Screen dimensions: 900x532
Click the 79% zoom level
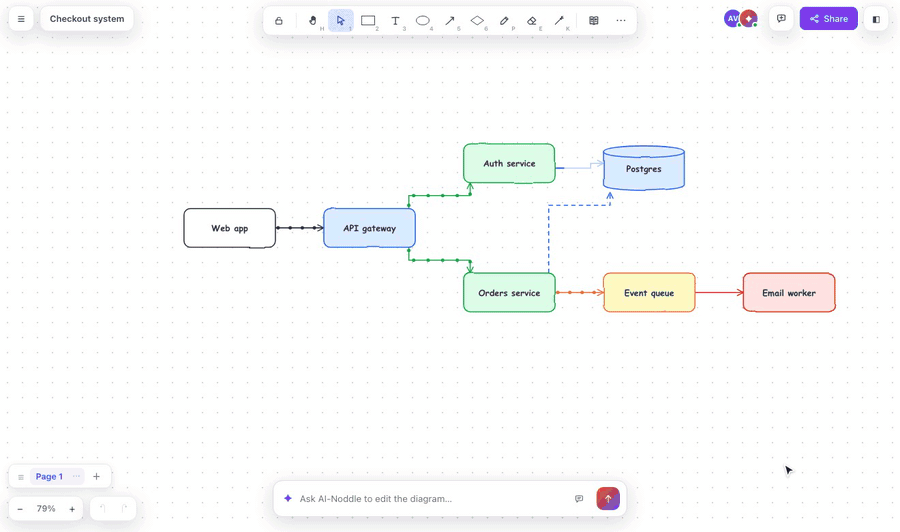click(x=46, y=508)
